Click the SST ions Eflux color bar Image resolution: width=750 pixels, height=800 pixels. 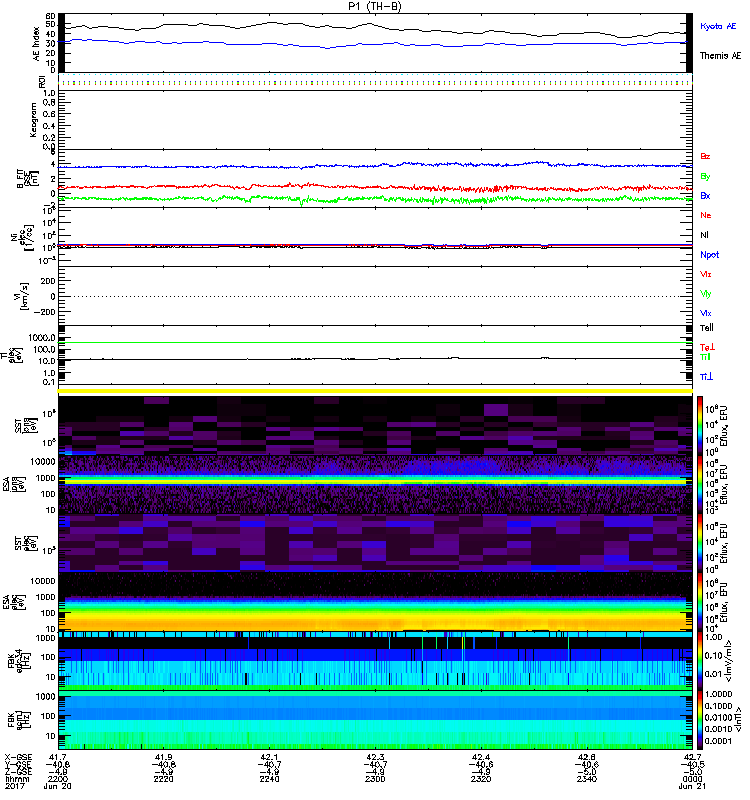click(700, 426)
